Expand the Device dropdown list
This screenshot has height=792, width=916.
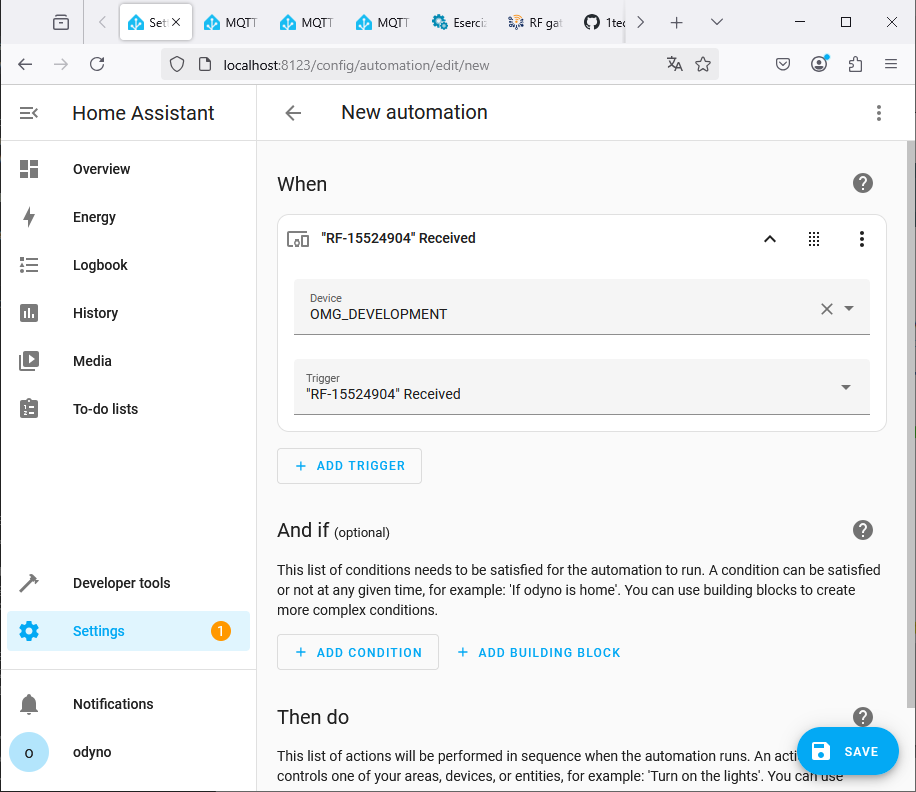tap(849, 309)
